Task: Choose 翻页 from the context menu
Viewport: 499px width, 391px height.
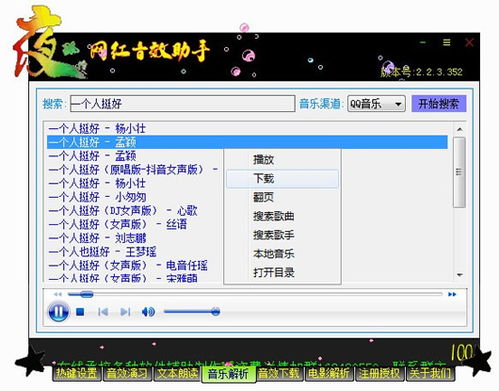Action: (282, 197)
